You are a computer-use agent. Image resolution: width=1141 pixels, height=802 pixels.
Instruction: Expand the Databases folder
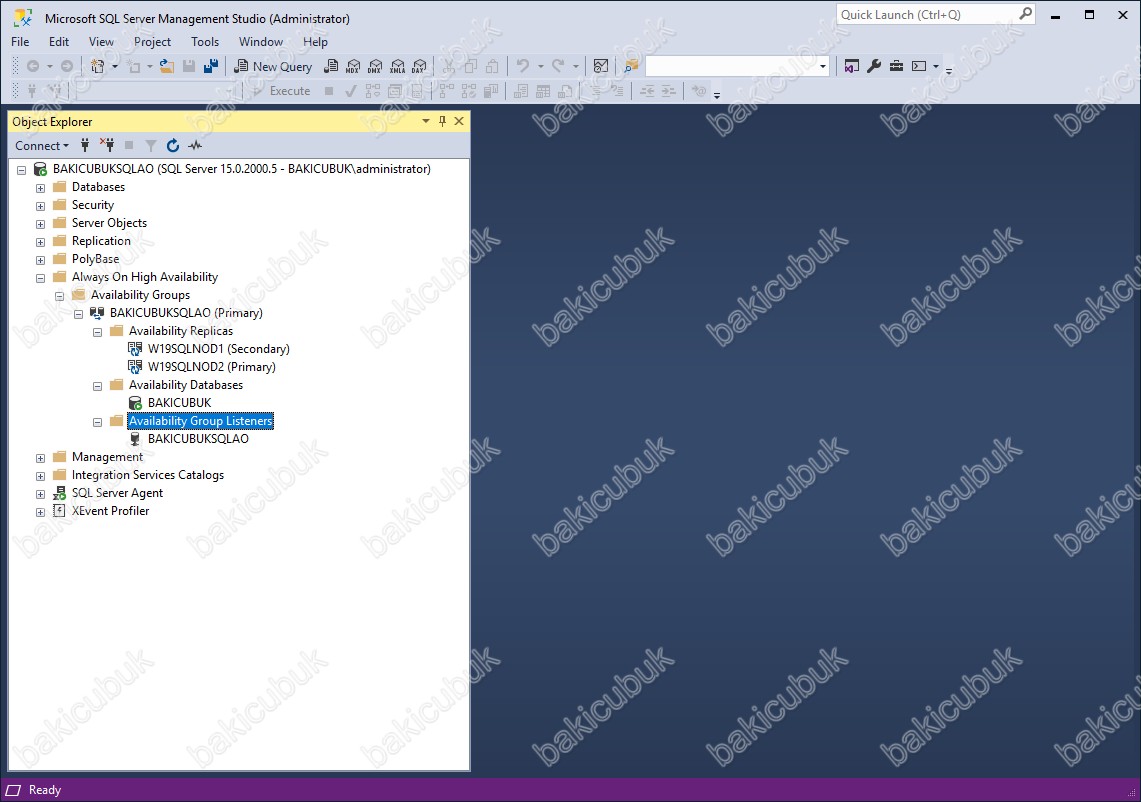tap(40, 188)
